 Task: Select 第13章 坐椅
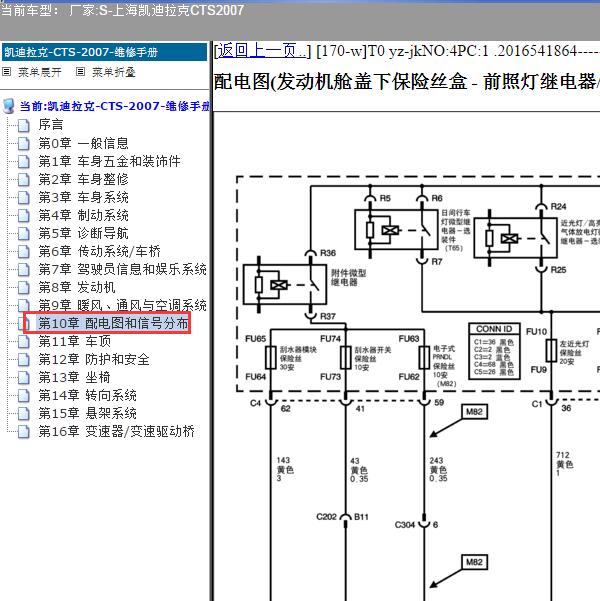click(x=74, y=377)
